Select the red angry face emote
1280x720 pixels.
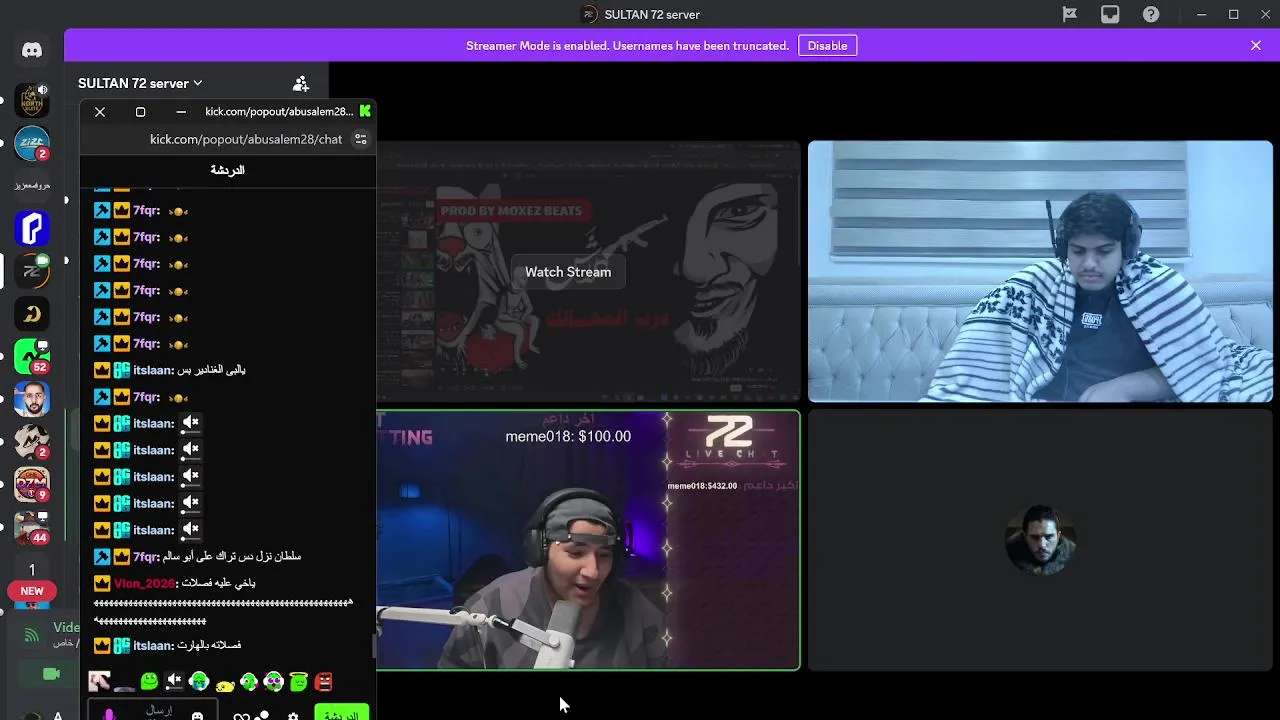323,682
